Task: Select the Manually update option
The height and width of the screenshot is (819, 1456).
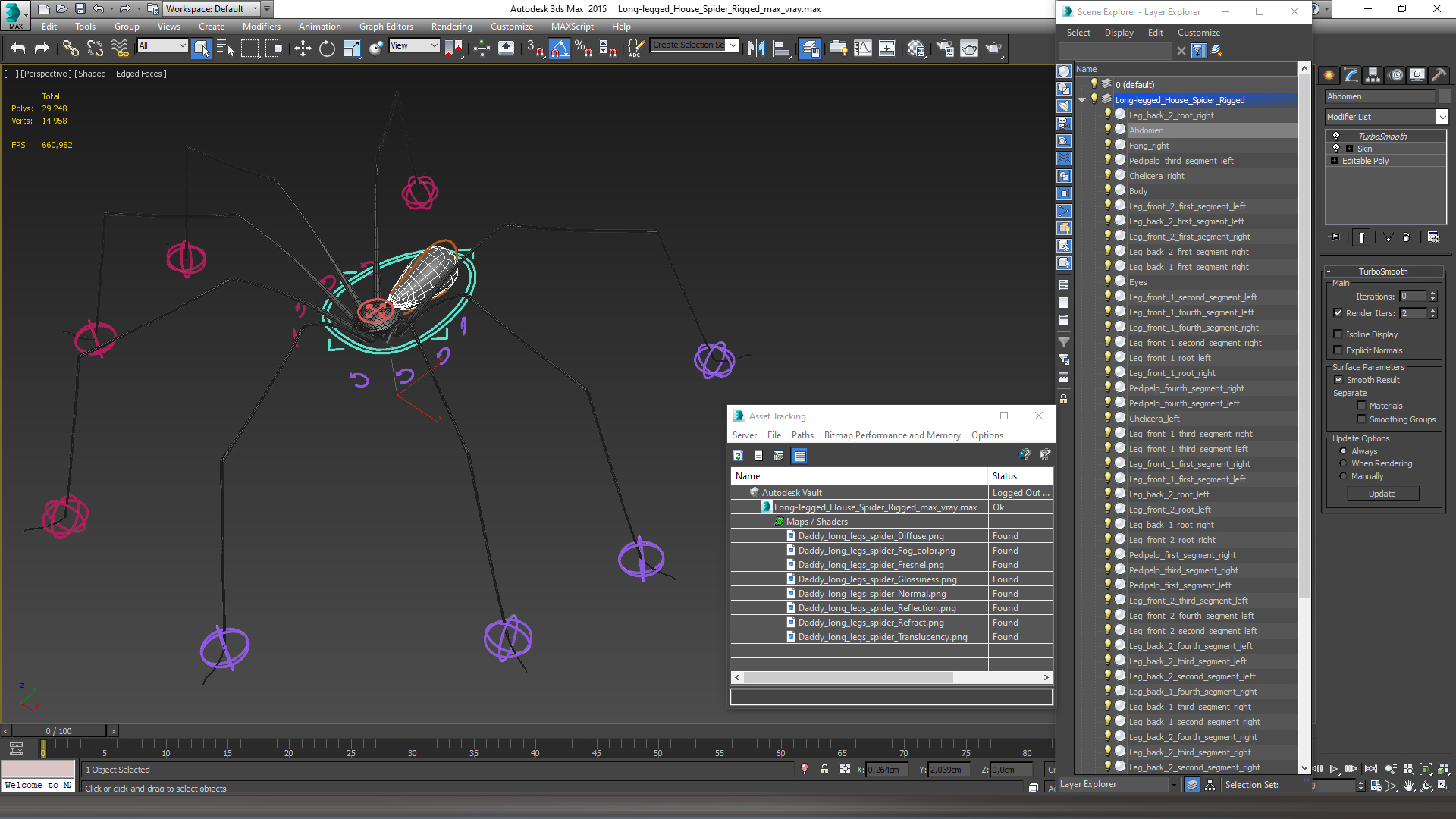Action: point(1343,476)
